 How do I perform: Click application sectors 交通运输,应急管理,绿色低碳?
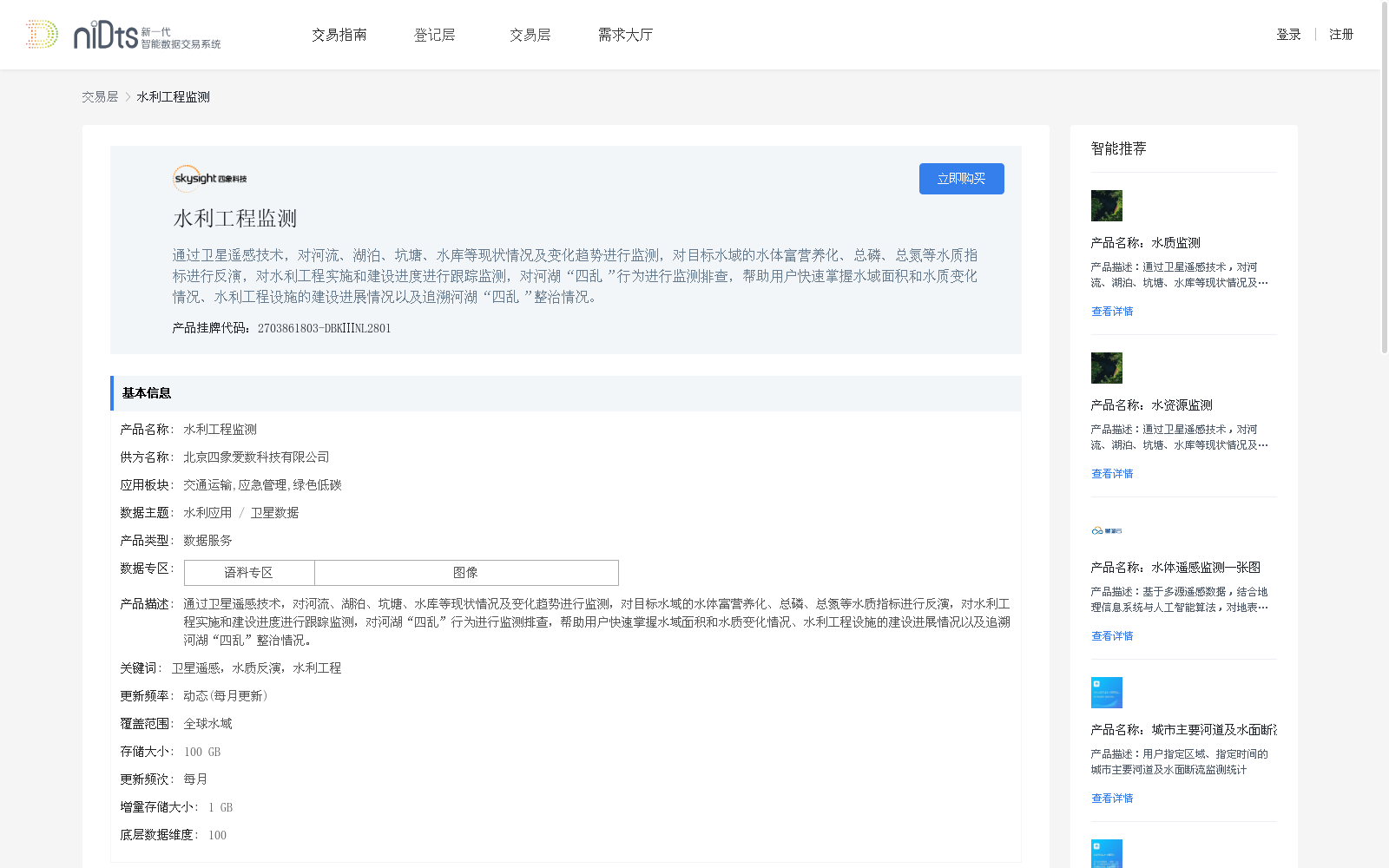[x=262, y=485]
